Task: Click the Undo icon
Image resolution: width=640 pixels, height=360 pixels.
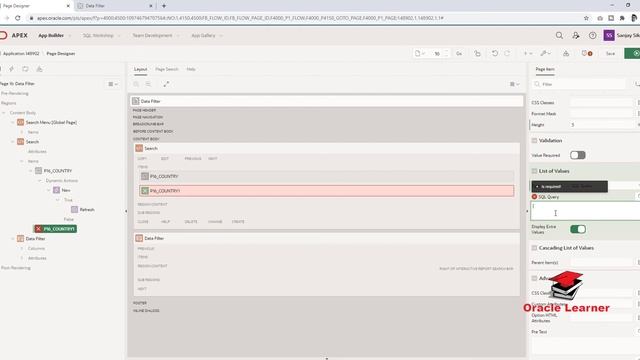Action: (x=495, y=53)
